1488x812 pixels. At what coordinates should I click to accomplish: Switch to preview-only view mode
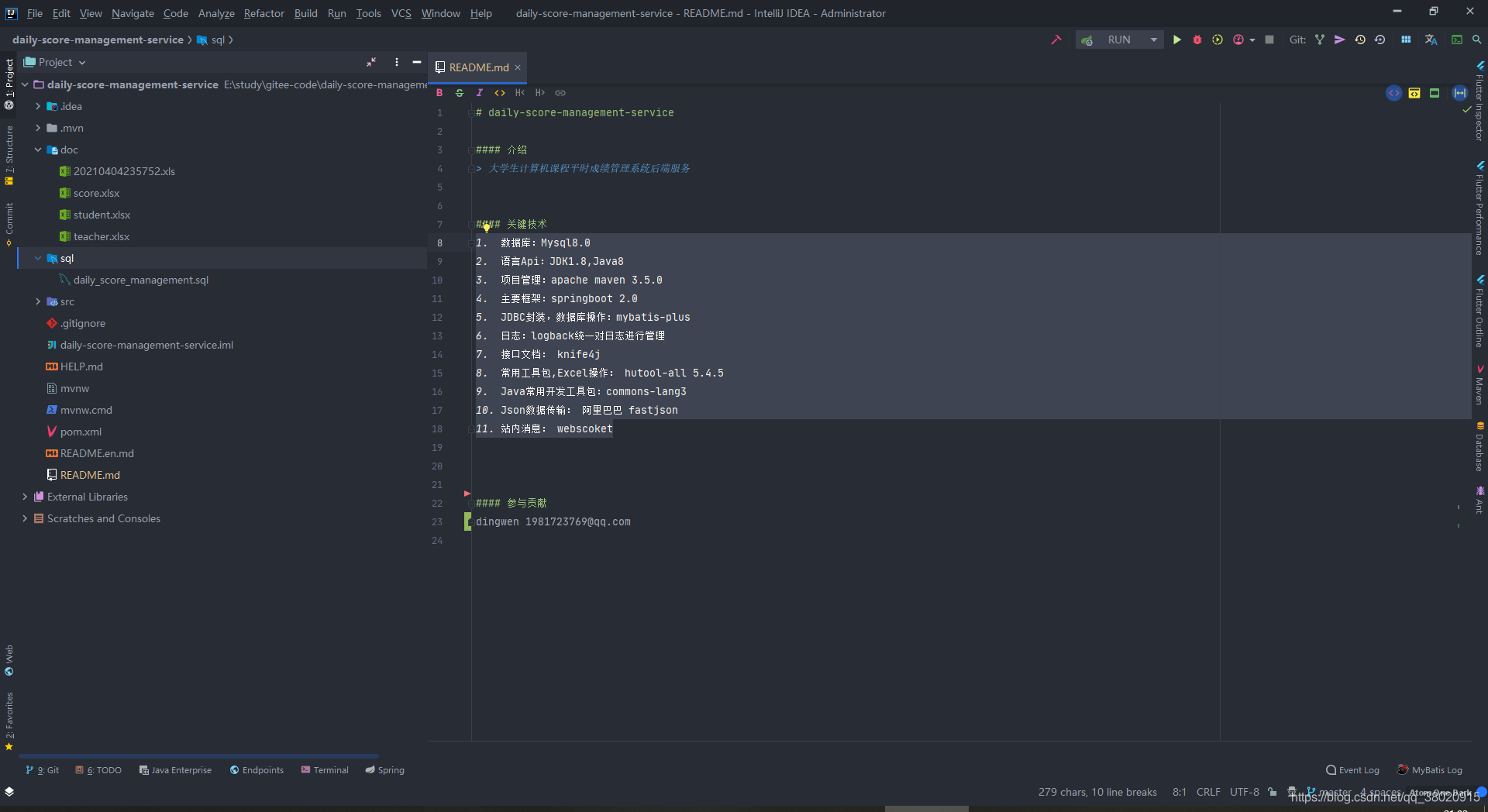coord(1435,93)
